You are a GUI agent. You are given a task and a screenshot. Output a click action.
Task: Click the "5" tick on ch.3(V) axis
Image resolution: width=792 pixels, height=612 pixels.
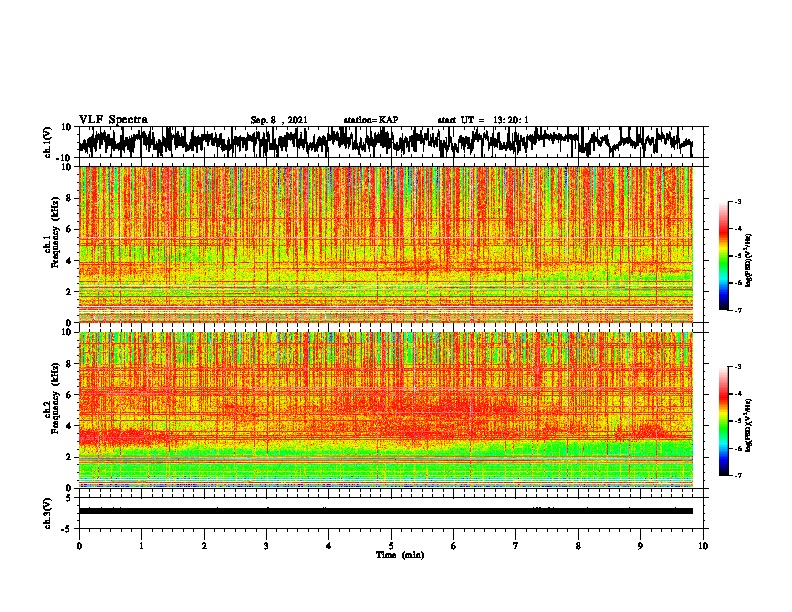tap(70, 498)
